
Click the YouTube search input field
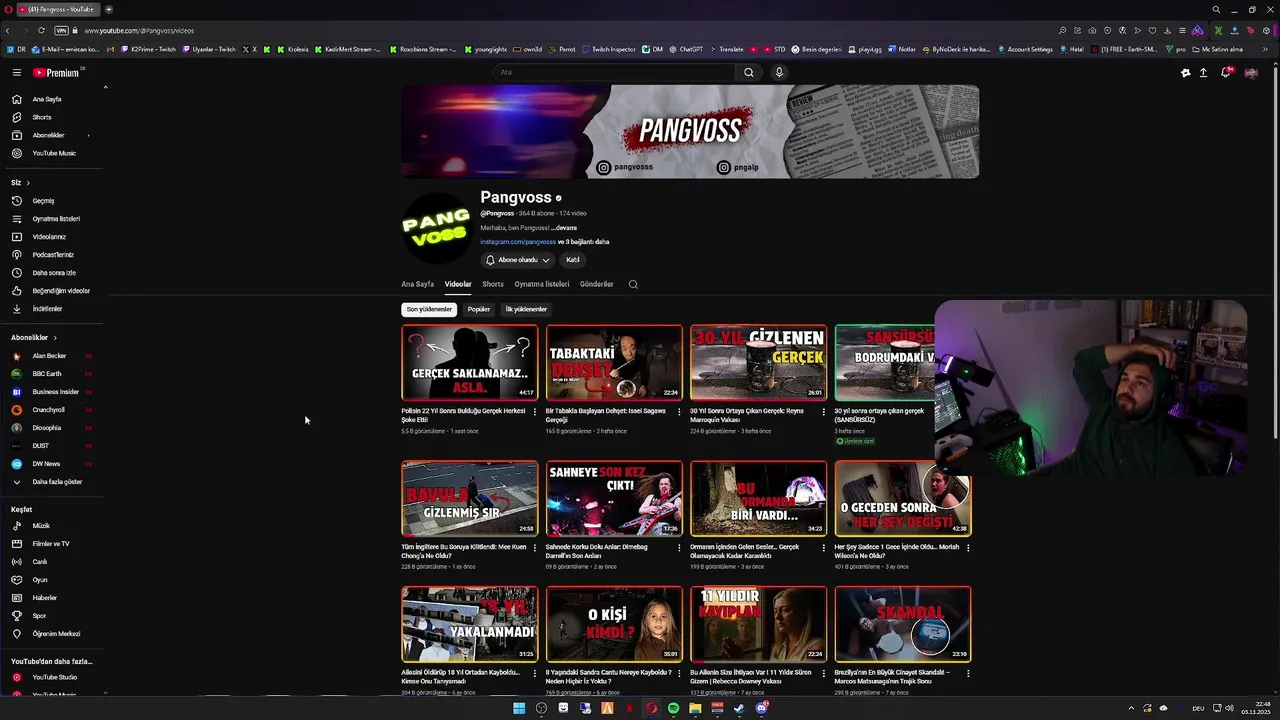(615, 72)
